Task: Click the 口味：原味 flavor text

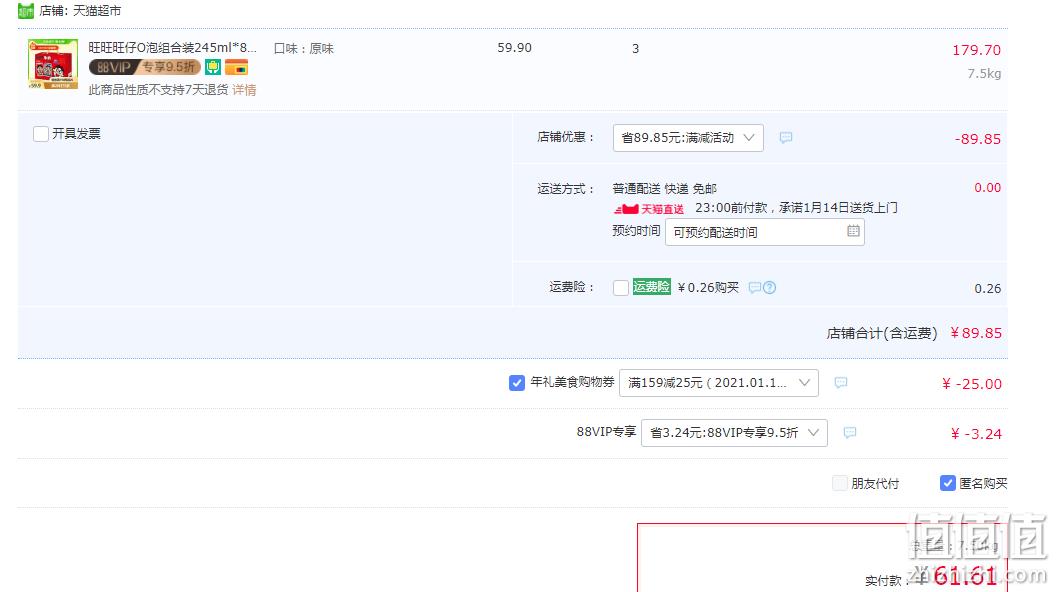Action: 304,48
